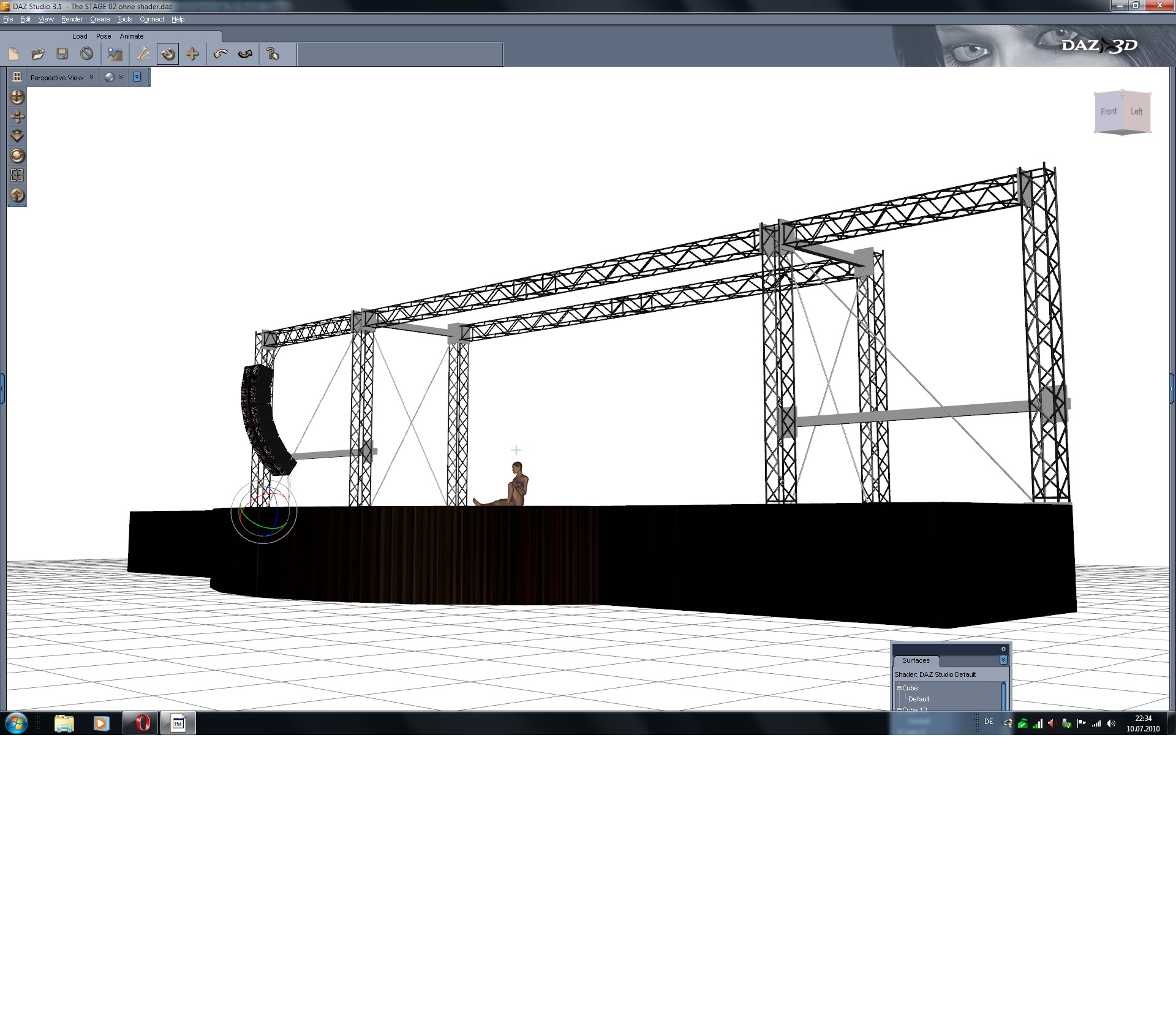Viewport: 1176px width, 1023px height.
Task: Click the New Scene file icon
Action: (x=13, y=54)
